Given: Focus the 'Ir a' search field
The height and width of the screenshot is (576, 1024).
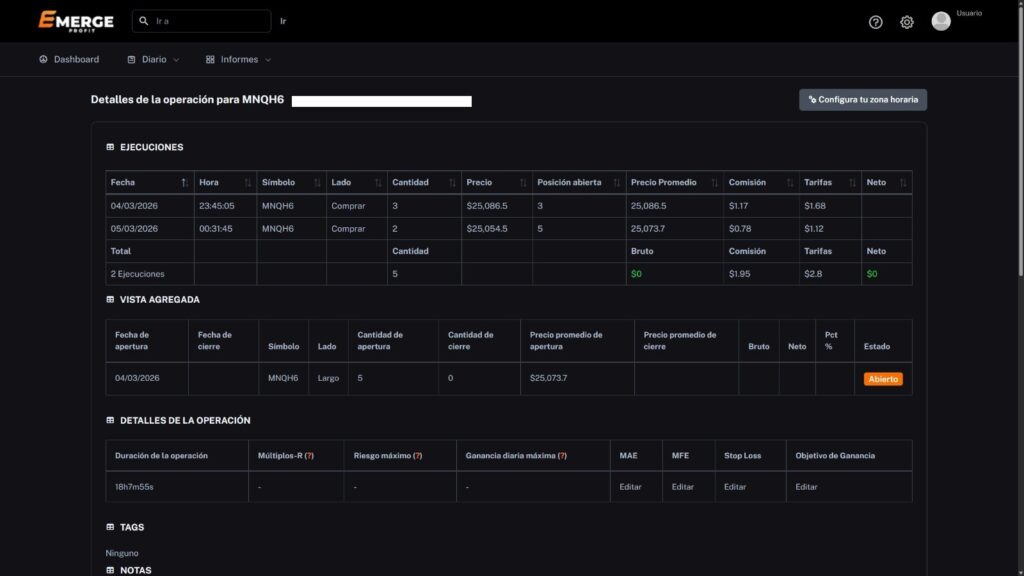Looking at the screenshot, I should pyautogui.click(x=210, y=21).
